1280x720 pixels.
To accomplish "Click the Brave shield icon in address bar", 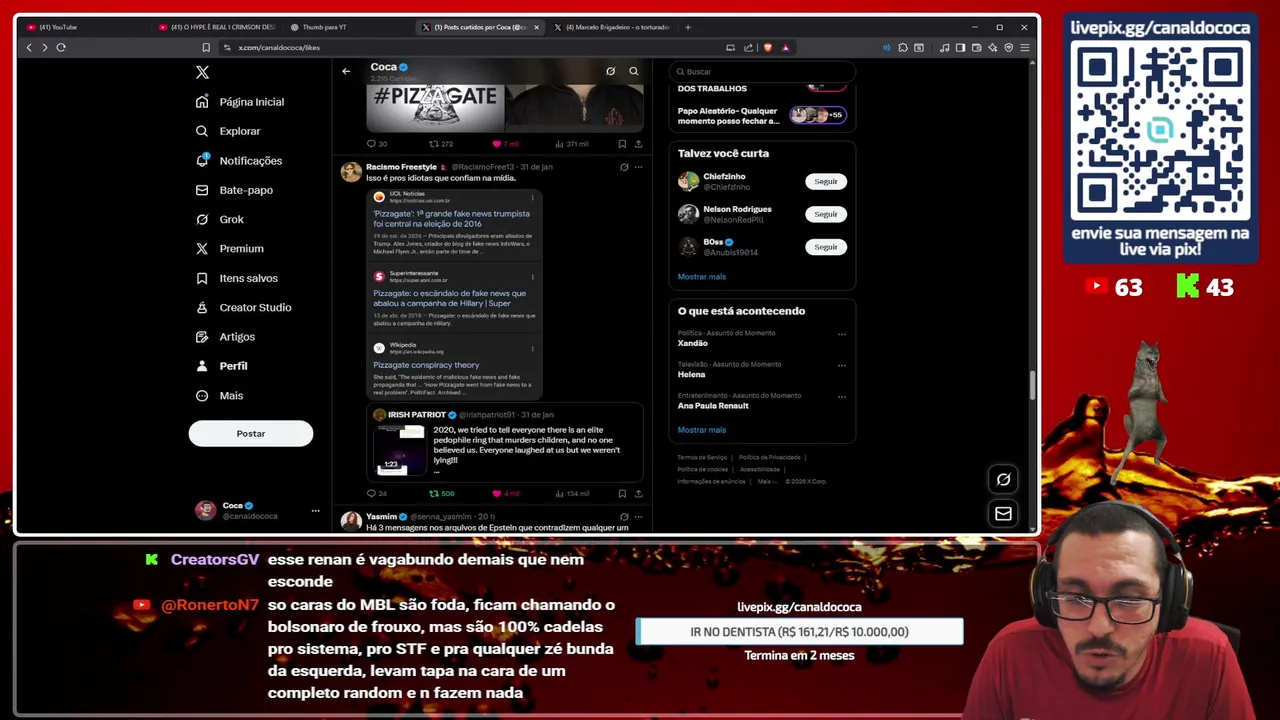I will coord(767,47).
